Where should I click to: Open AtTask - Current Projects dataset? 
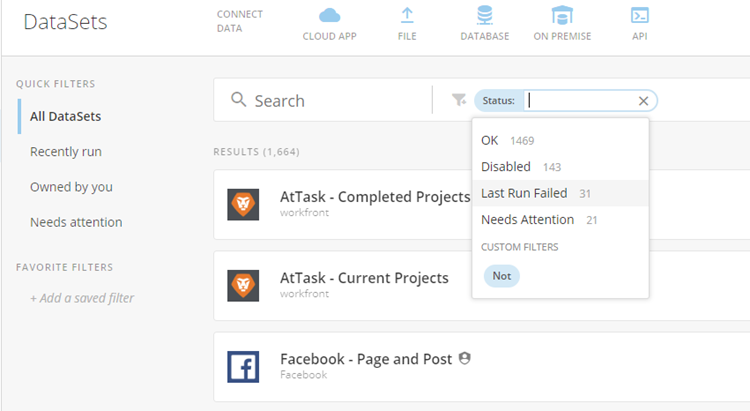(364, 278)
